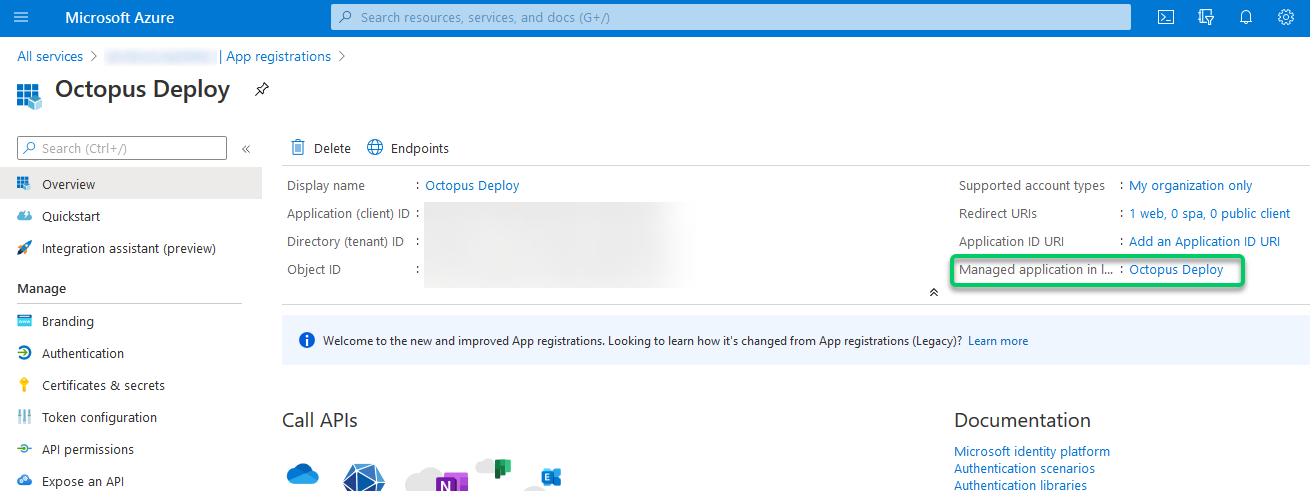
Task: Click the globe icon for Endpoints
Action: pyautogui.click(x=375, y=148)
